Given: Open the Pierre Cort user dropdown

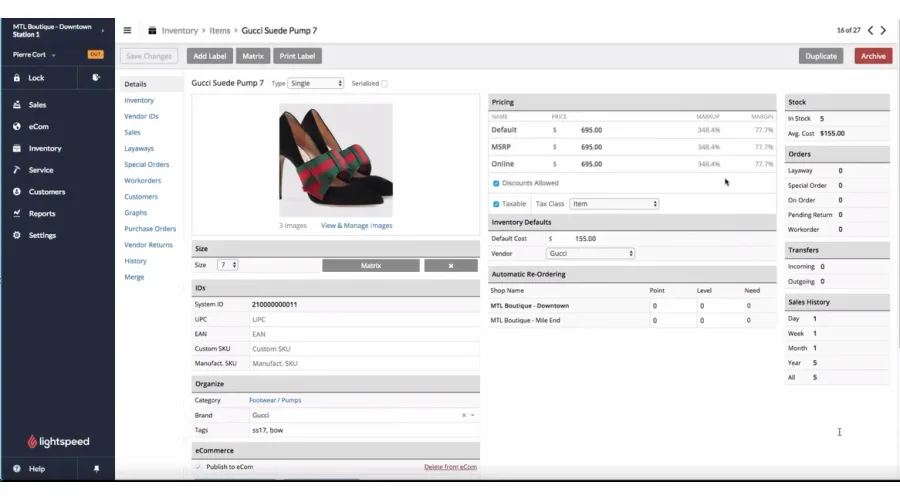Looking at the screenshot, I should [x=34, y=55].
